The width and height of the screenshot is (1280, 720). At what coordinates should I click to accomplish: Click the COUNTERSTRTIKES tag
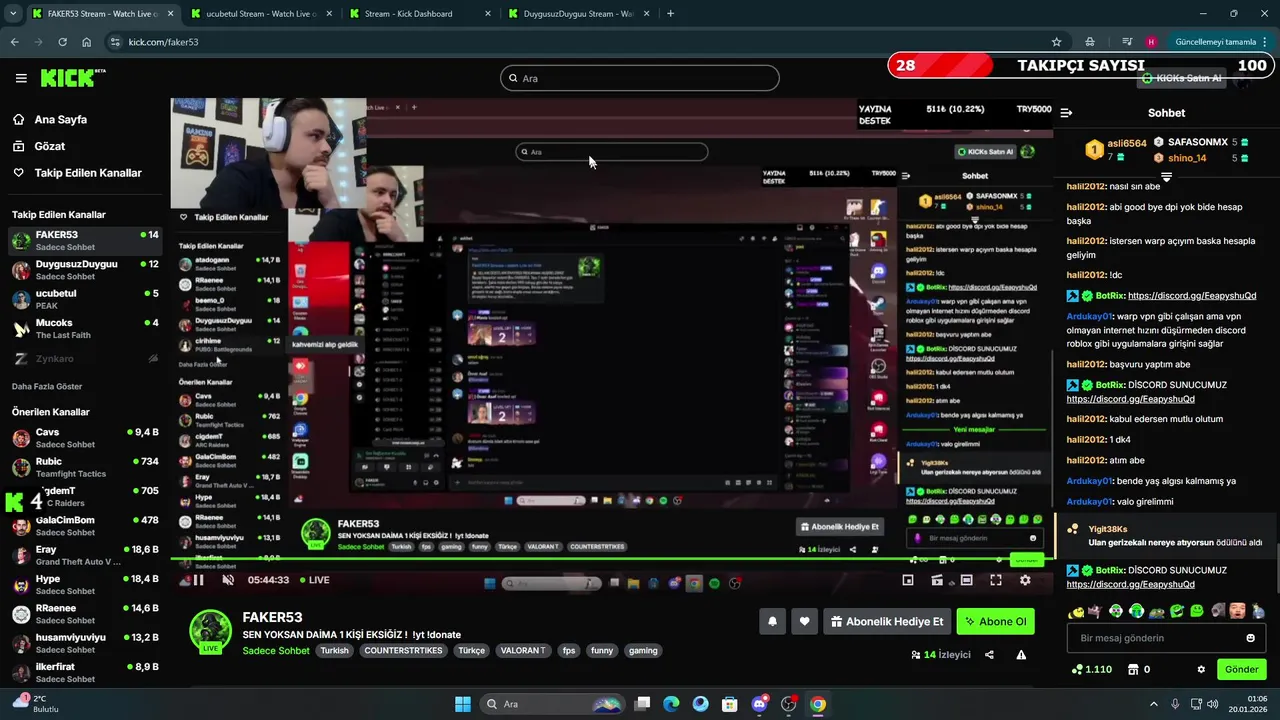coord(403,650)
